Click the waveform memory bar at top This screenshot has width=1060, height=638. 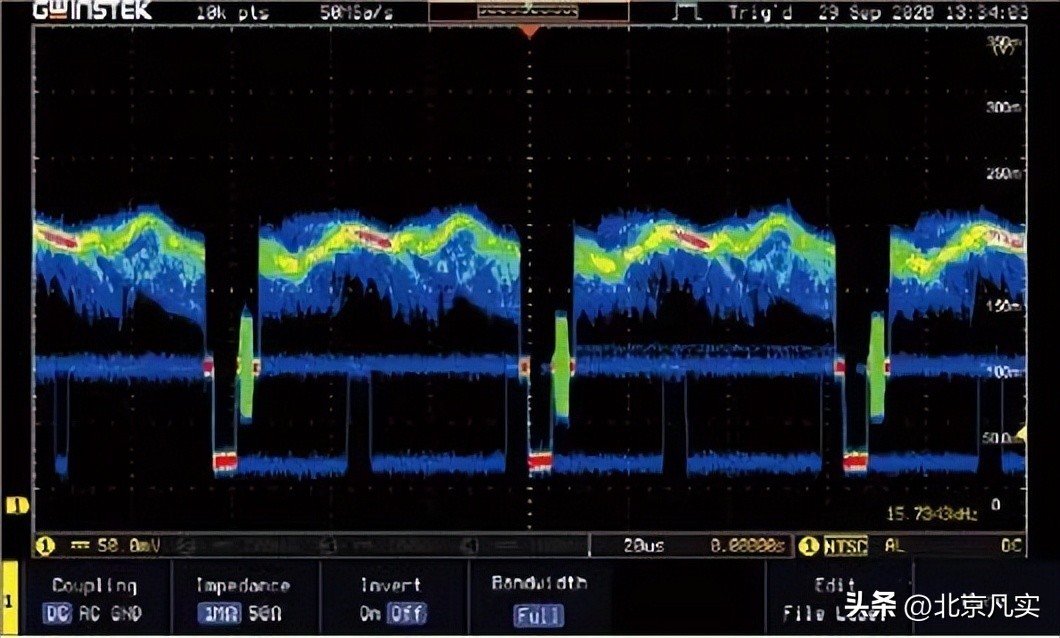tap(529, 11)
